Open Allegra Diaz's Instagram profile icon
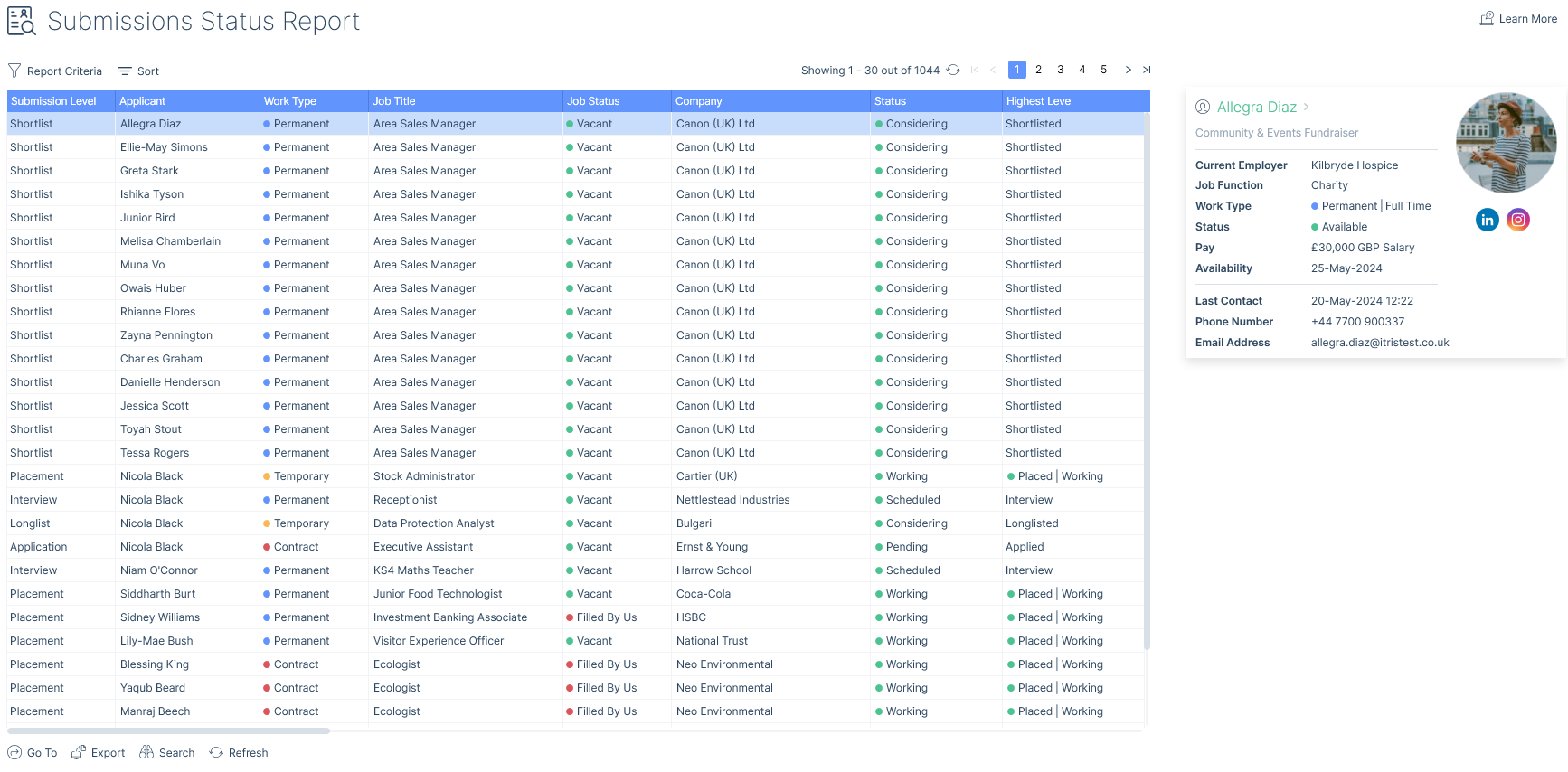 point(1518,220)
